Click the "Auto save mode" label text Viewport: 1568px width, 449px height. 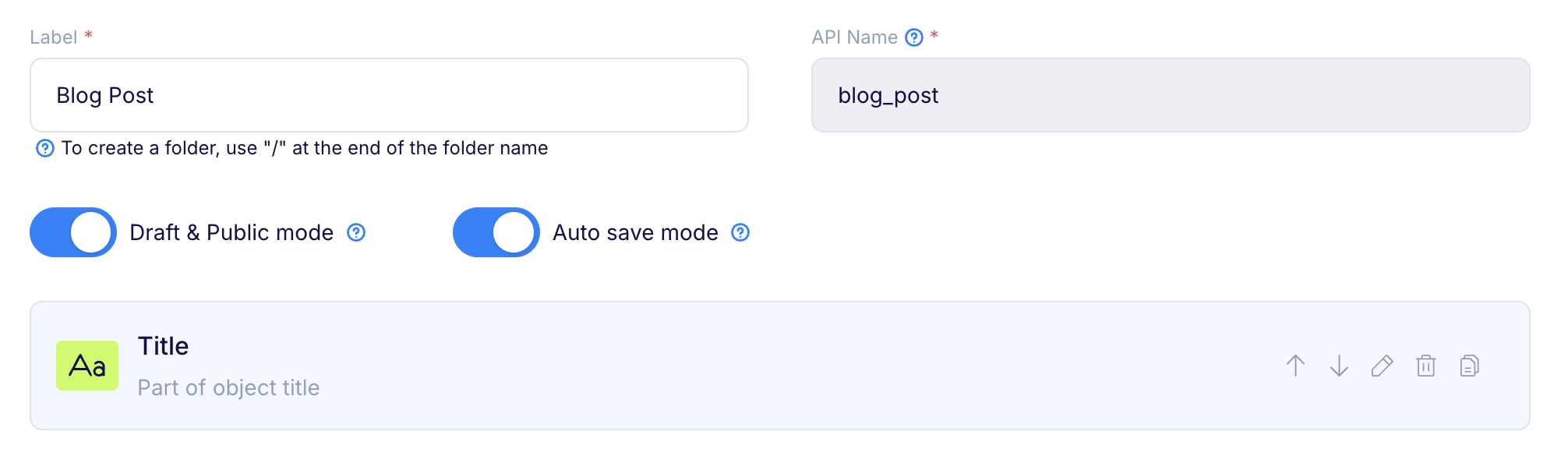(635, 232)
